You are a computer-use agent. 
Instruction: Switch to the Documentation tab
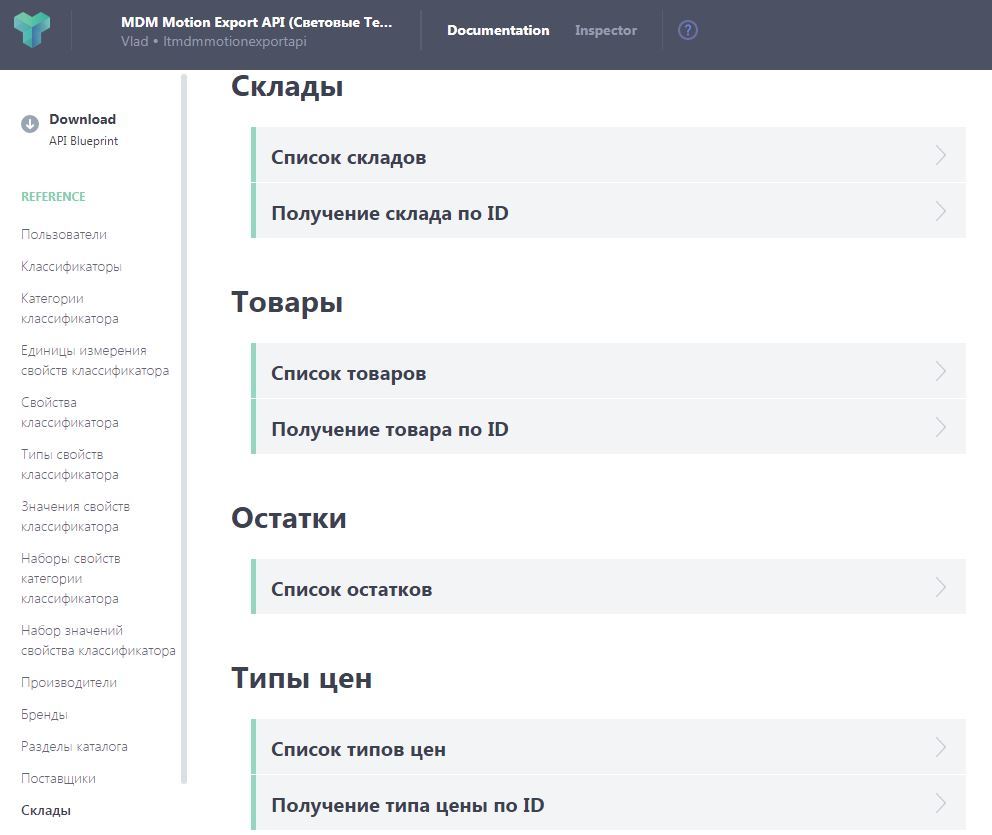498,30
